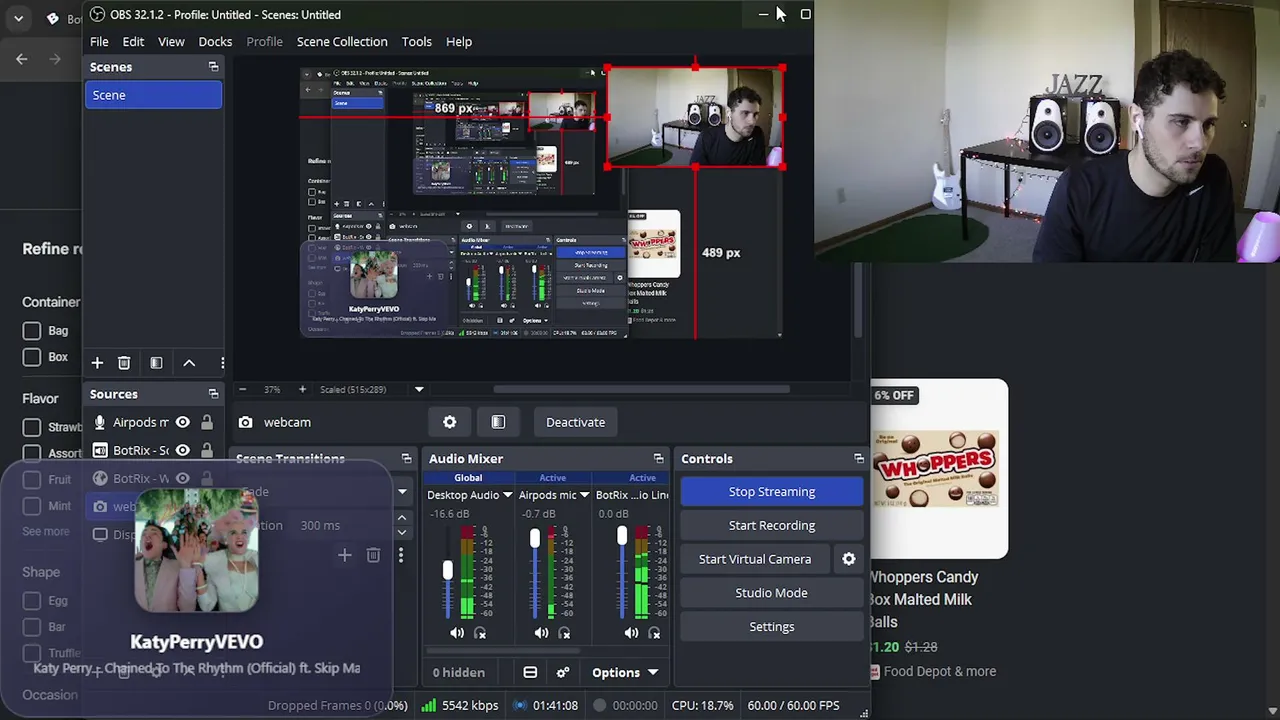Open filters for the webcam source

tap(498, 422)
